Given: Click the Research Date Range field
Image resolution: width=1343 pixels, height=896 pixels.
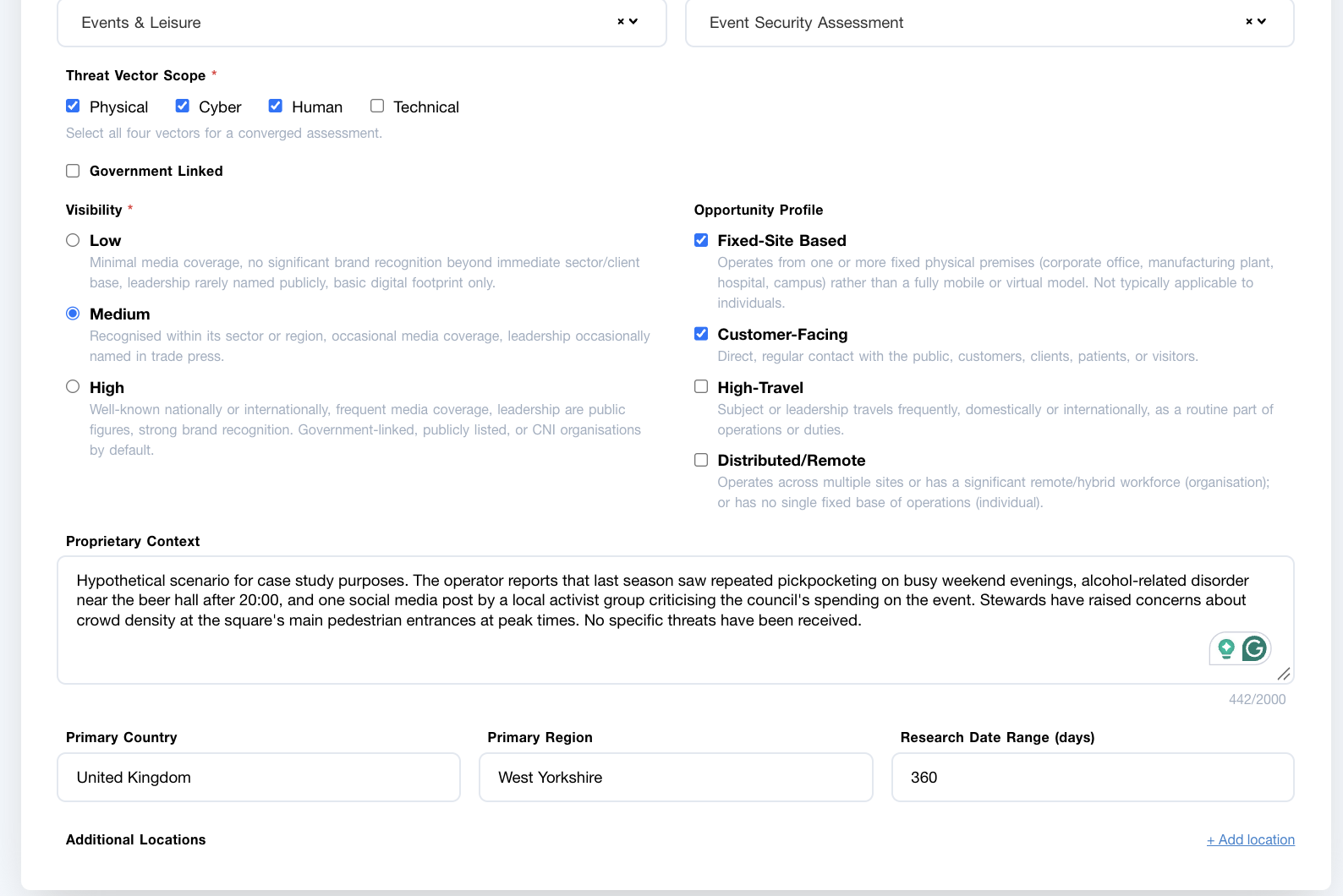Looking at the screenshot, I should pyautogui.click(x=1093, y=777).
